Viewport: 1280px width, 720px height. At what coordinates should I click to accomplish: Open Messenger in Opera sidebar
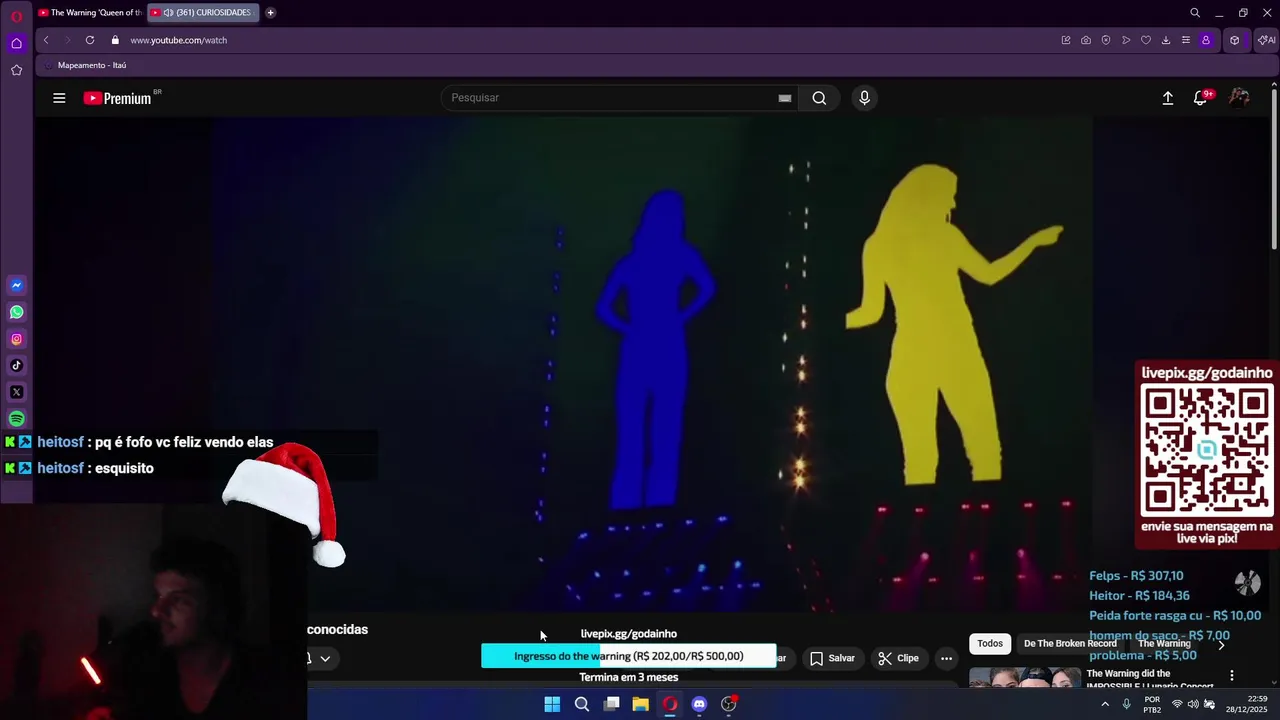click(x=16, y=286)
